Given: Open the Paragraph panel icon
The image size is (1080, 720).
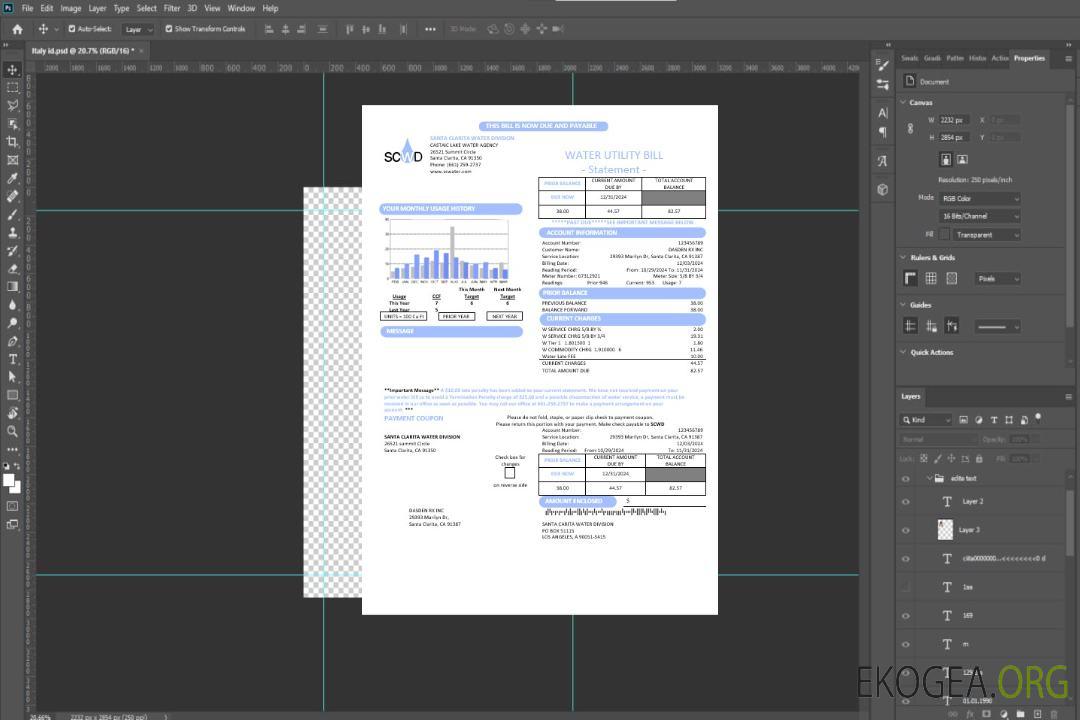Looking at the screenshot, I should point(883,131).
